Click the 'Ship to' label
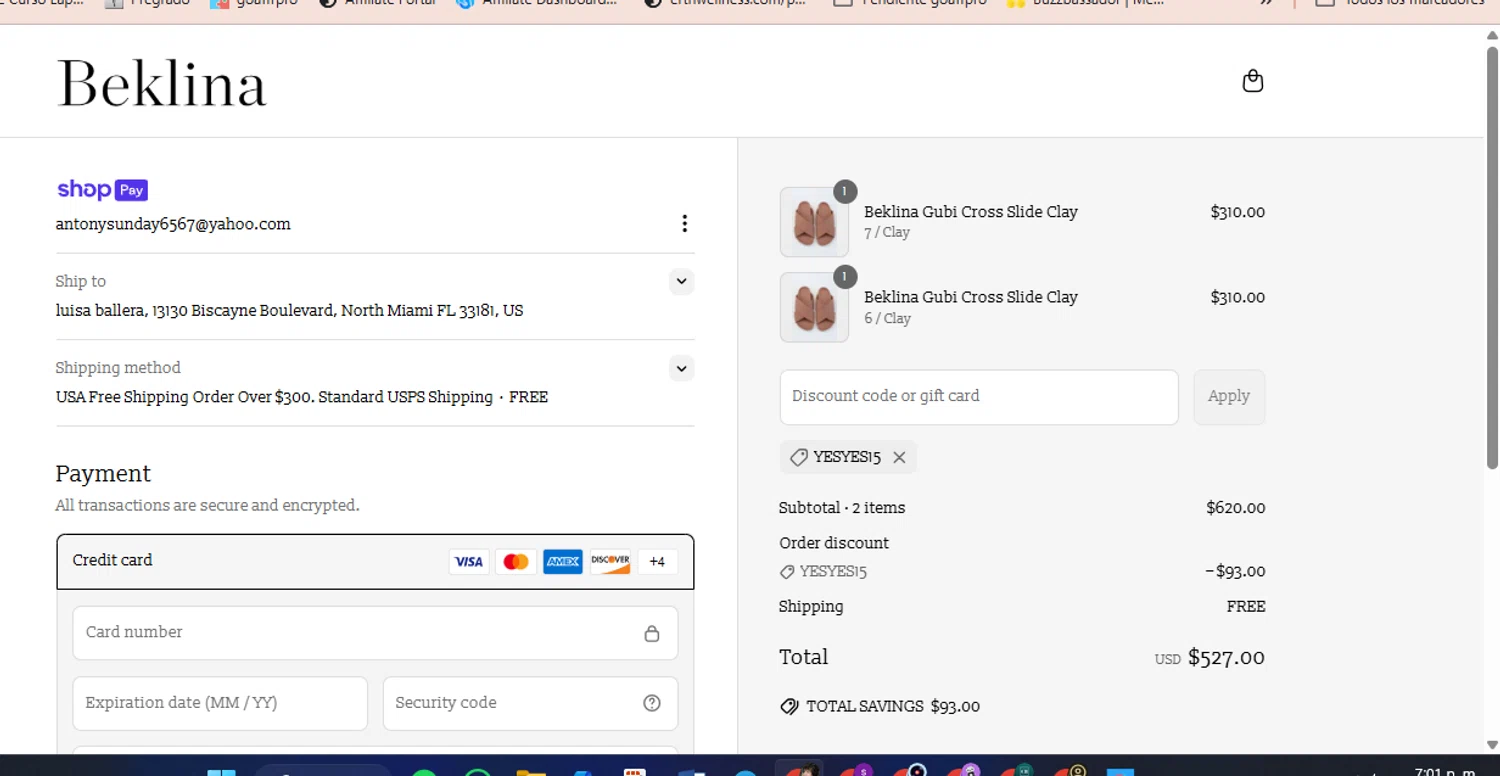Image resolution: width=1500 pixels, height=776 pixels. 80,282
